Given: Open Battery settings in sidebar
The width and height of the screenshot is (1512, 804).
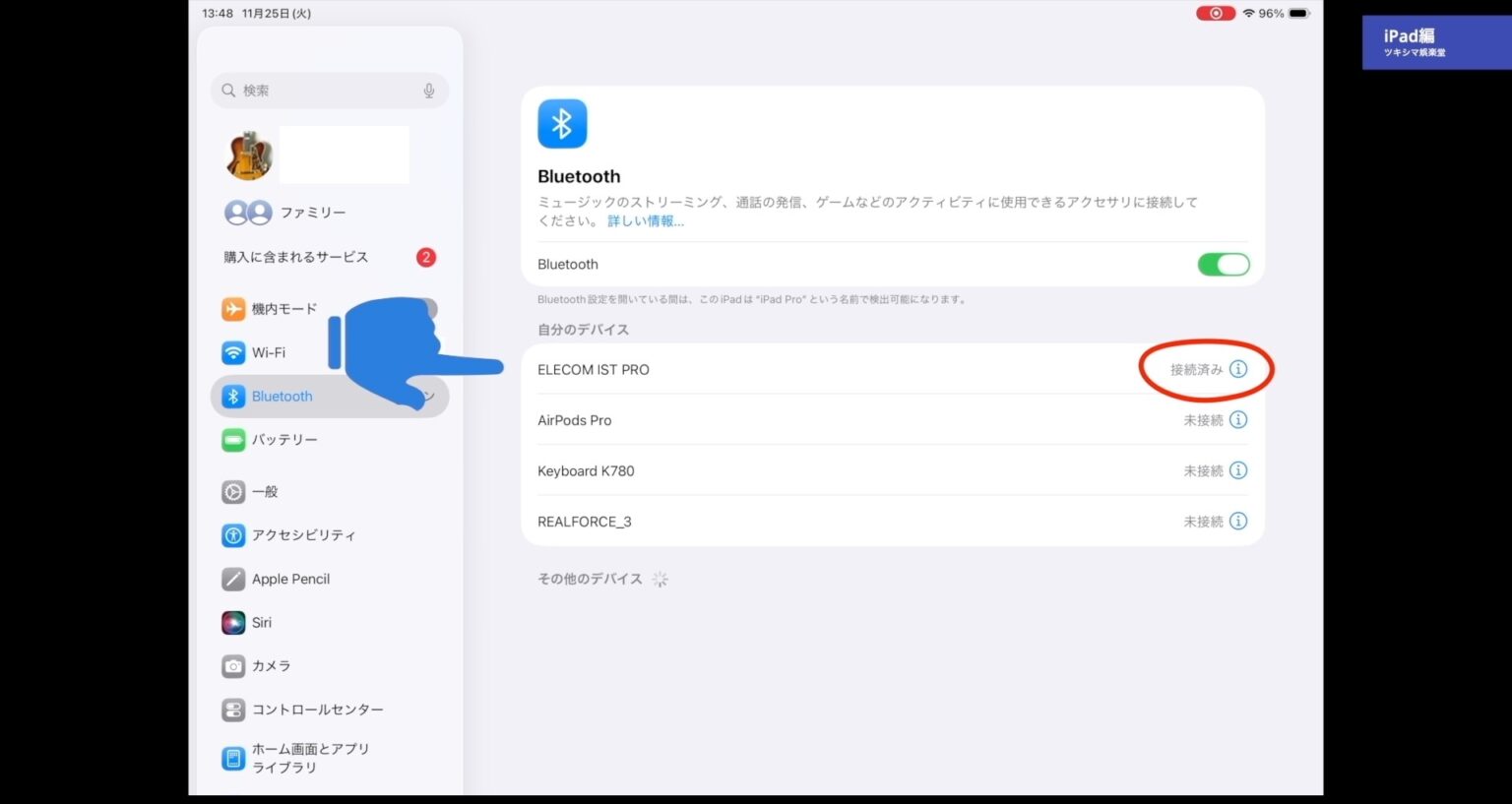Looking at the screenshot, I should [284, 440].
